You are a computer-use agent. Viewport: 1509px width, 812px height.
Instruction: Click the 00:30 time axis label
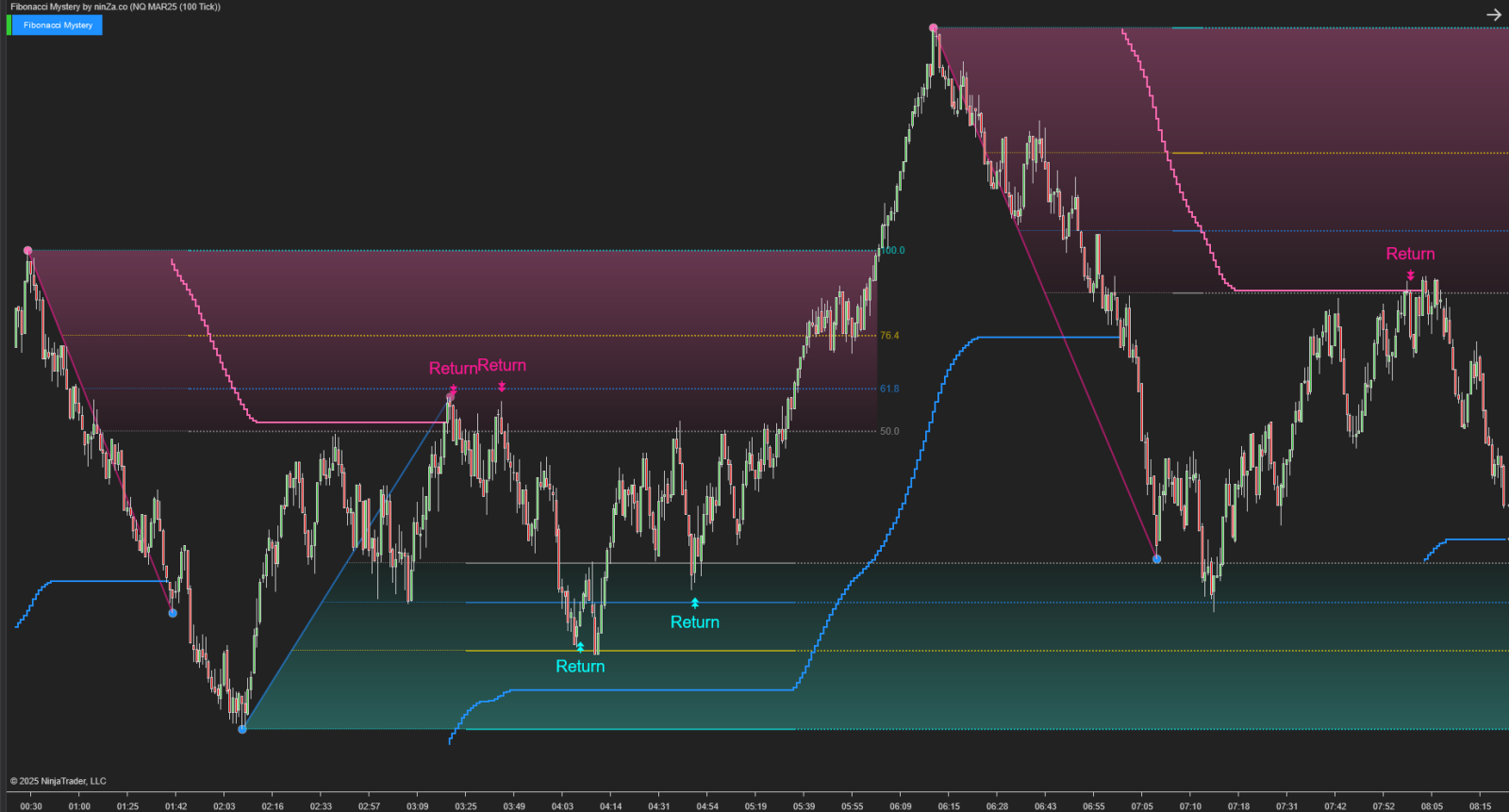point(31,806)
